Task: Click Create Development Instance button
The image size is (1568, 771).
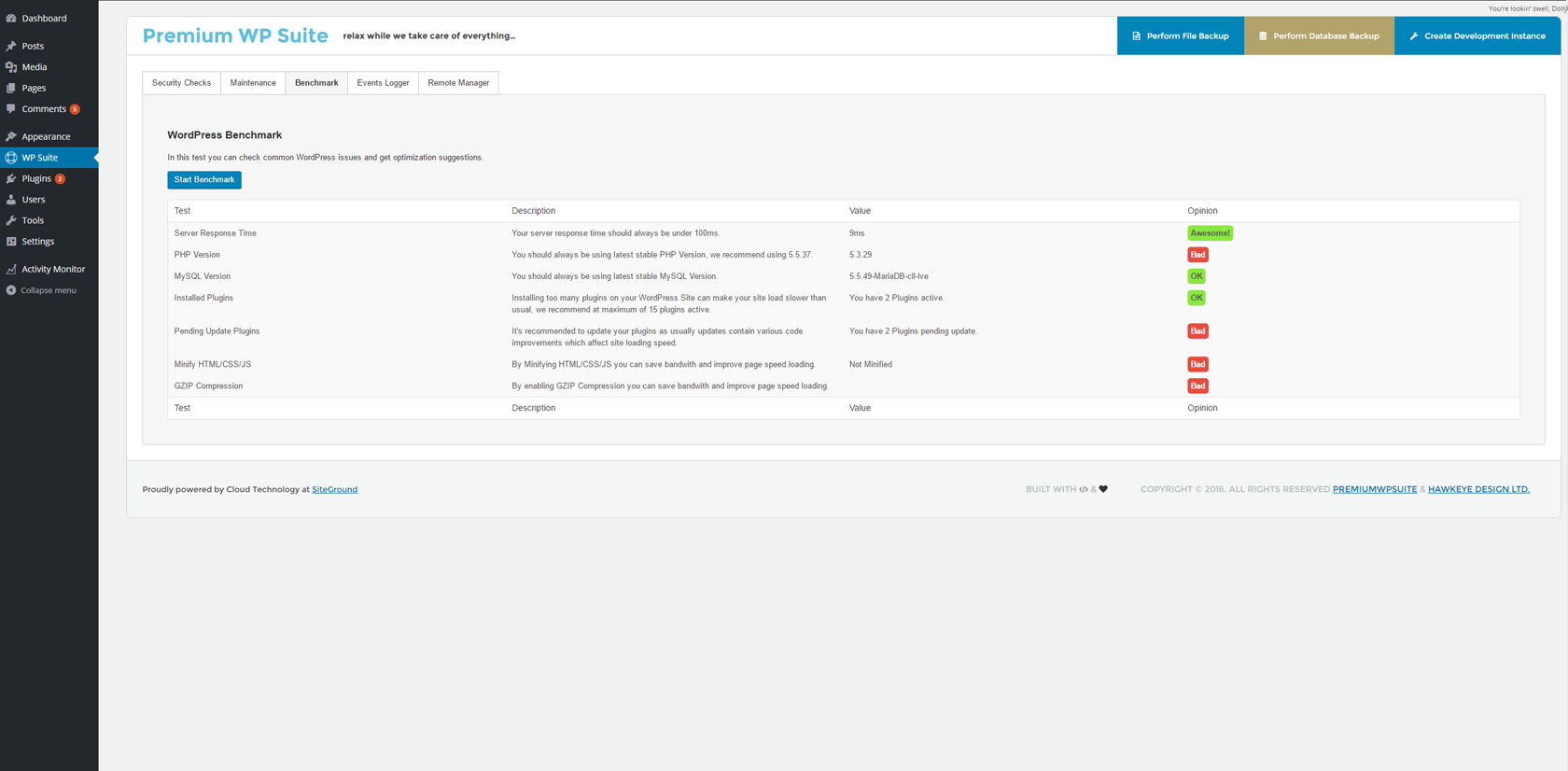Action: coord(1477,35)
